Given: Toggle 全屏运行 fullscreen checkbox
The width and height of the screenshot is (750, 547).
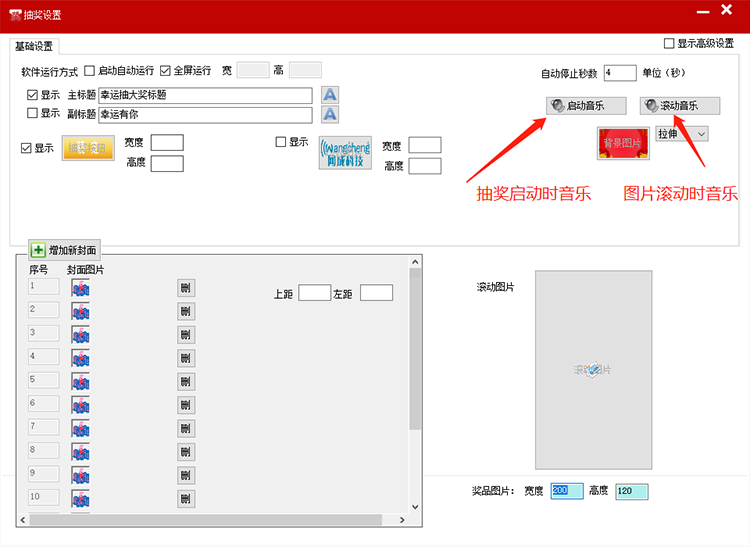Looking at the screenshot, I should pos(166,71).
